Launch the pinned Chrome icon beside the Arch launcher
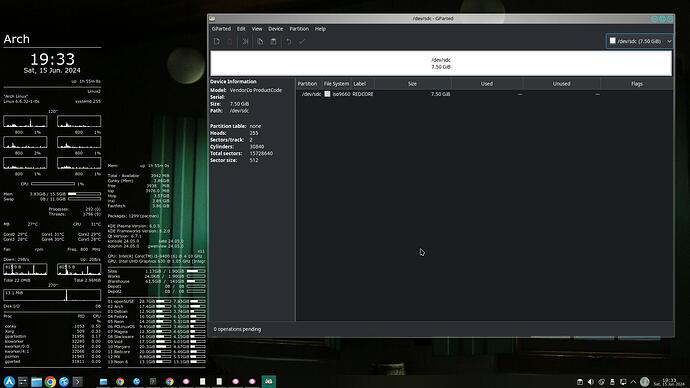This screenshot has height=388, width=690. click(x=50, y=381)
